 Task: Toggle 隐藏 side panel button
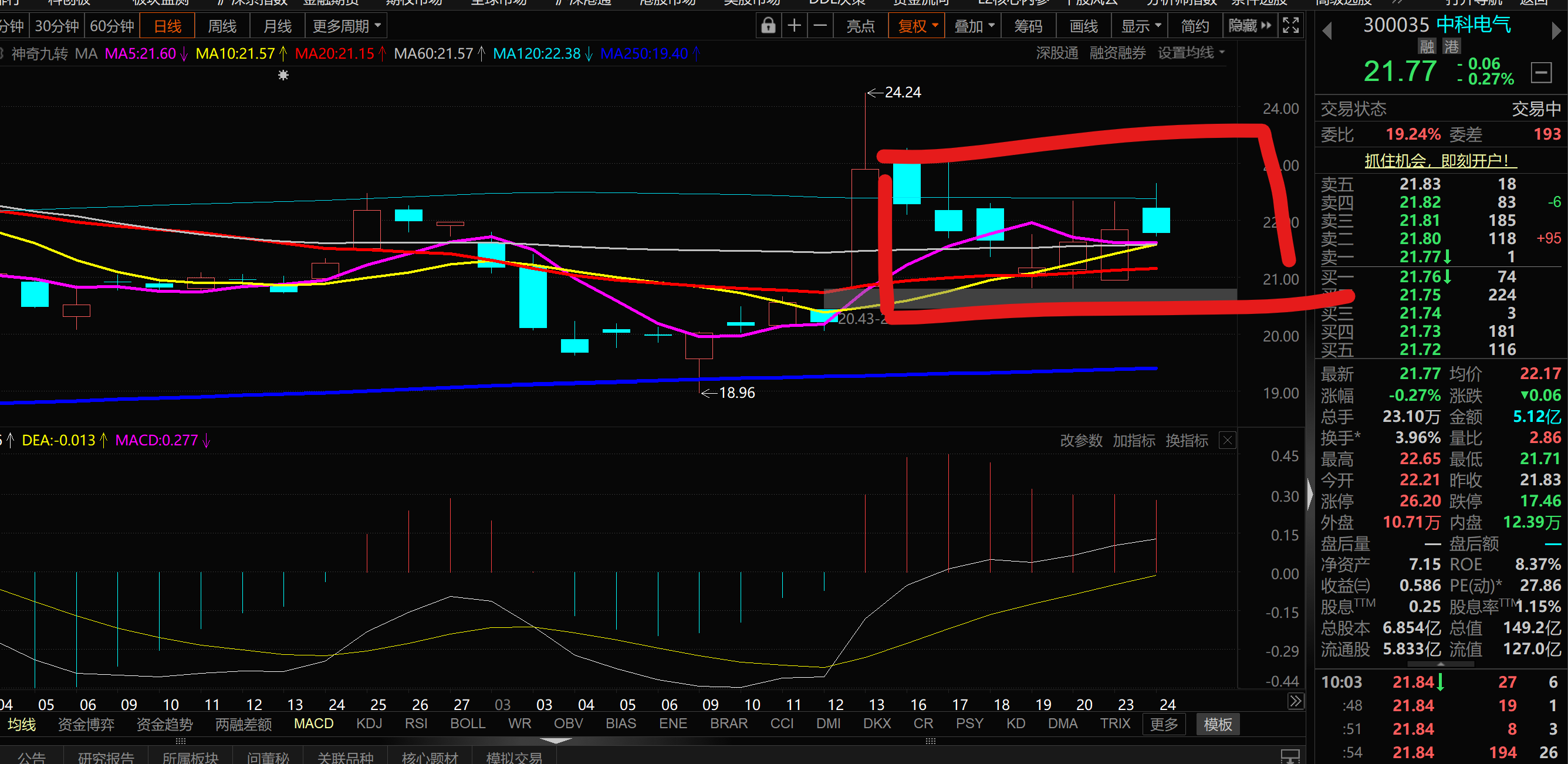(1250, 26)
